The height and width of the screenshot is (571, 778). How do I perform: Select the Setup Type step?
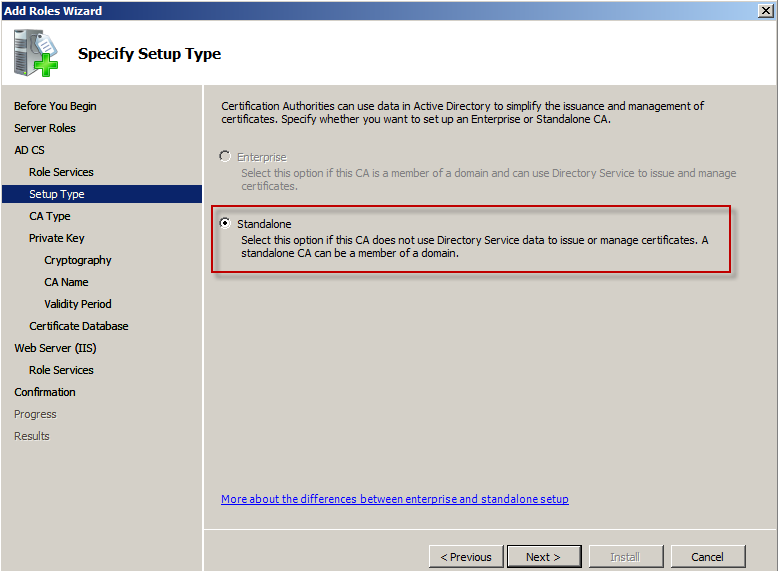click(56, 194)
